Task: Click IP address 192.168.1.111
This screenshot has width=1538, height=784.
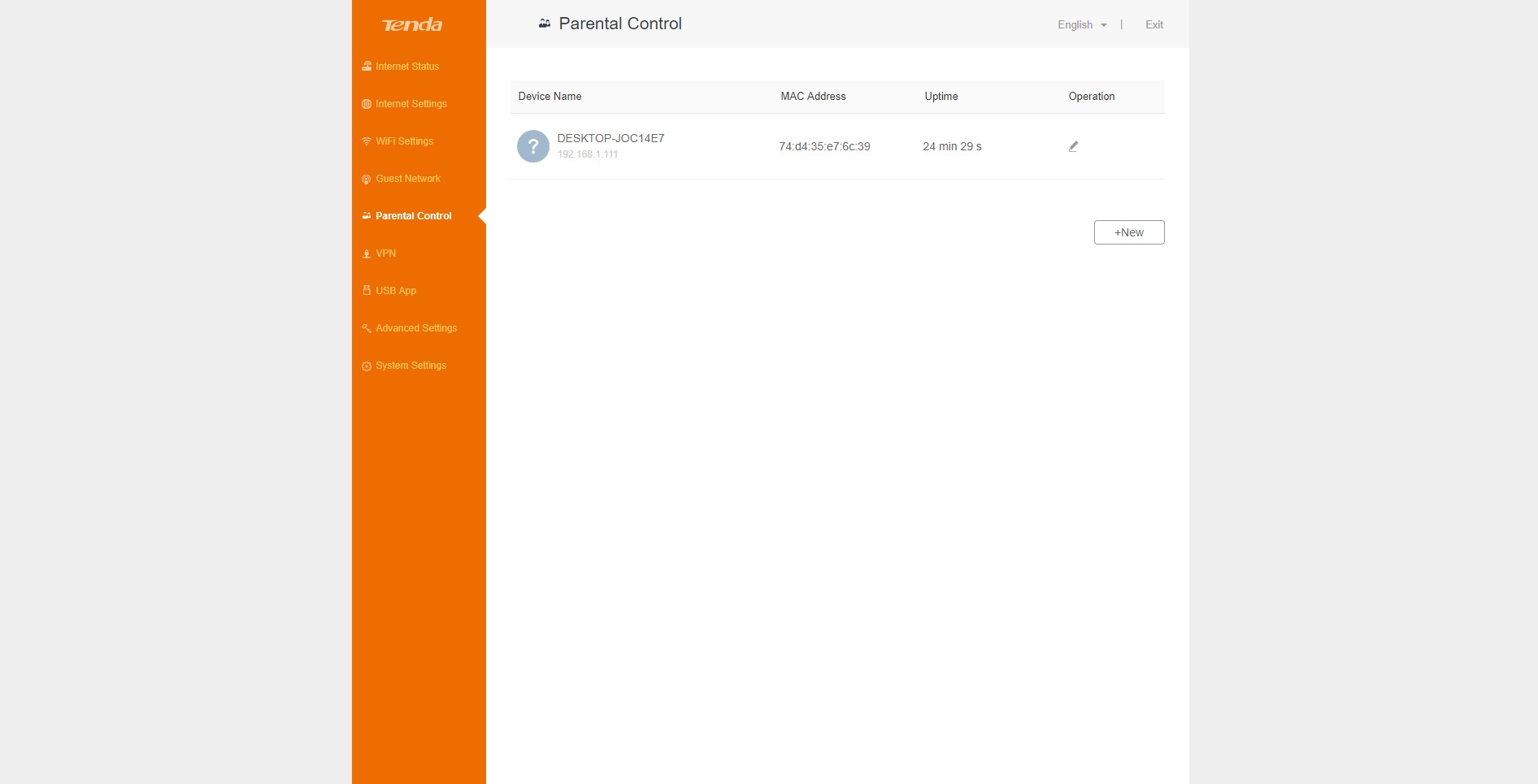Action: click(588, 154)
